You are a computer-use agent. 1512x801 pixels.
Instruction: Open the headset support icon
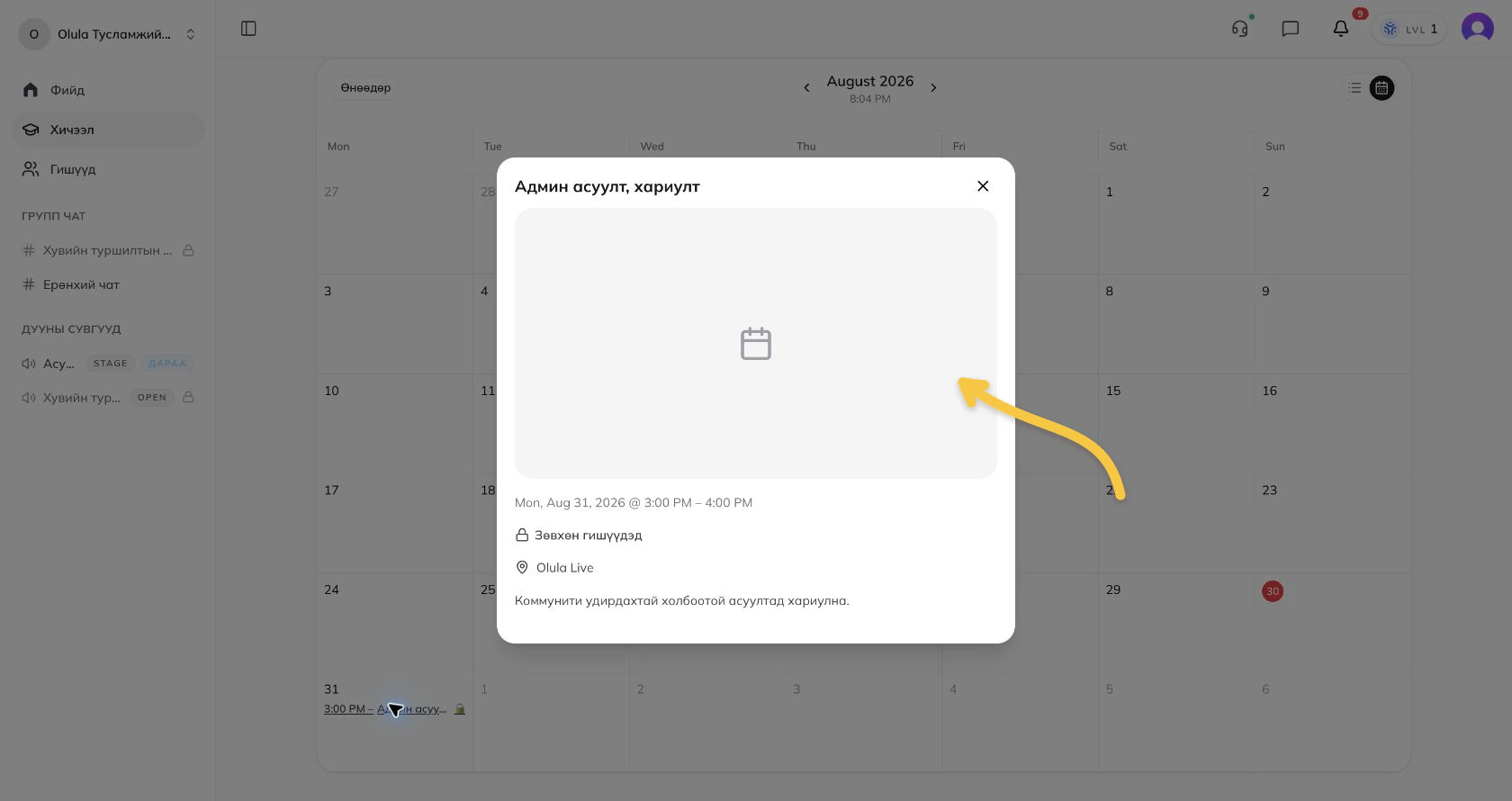(x=1240, y=29)
